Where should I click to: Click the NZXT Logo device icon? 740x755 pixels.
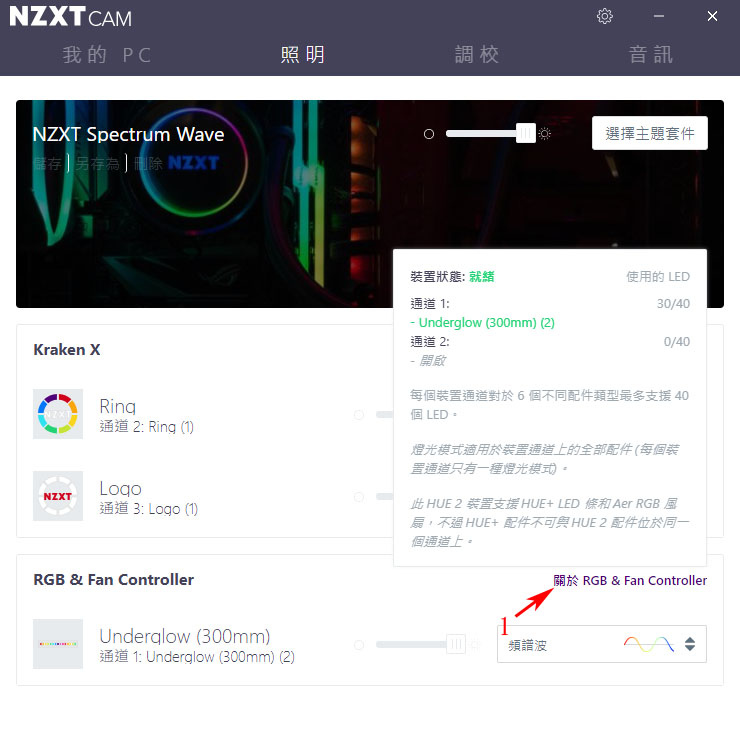tap(58, 496)
